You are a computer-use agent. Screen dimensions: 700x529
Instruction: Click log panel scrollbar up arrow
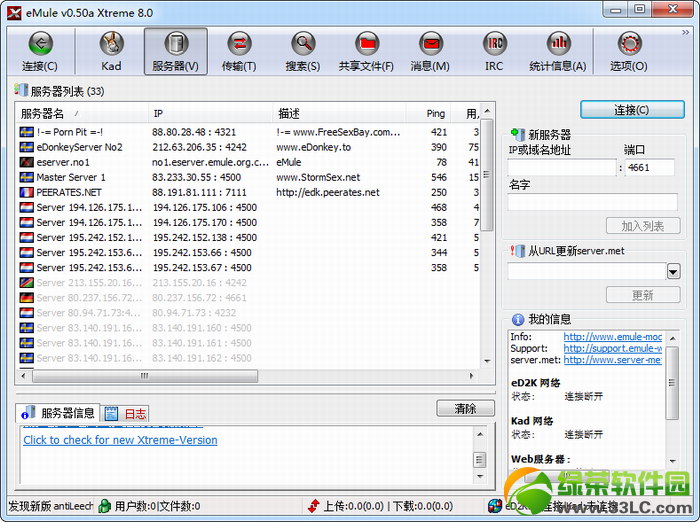480,434
